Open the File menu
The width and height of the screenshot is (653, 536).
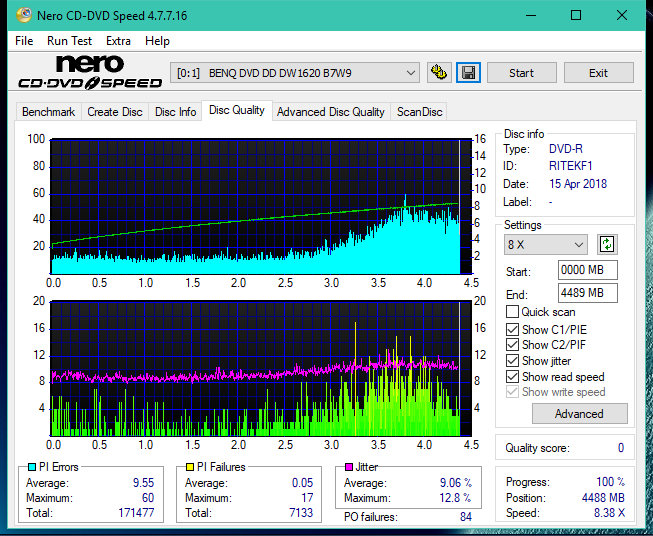pyautogui.click(x=24, y=41)
